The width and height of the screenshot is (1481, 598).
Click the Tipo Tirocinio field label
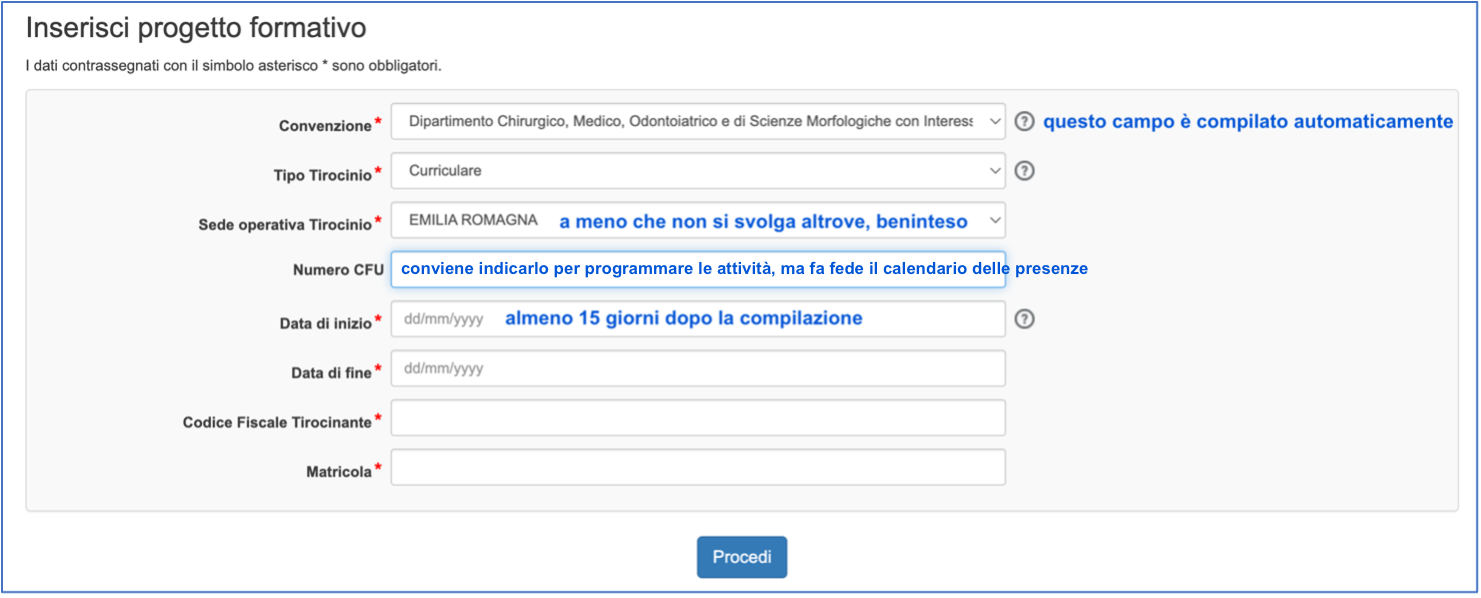click(x=322, y=175)
